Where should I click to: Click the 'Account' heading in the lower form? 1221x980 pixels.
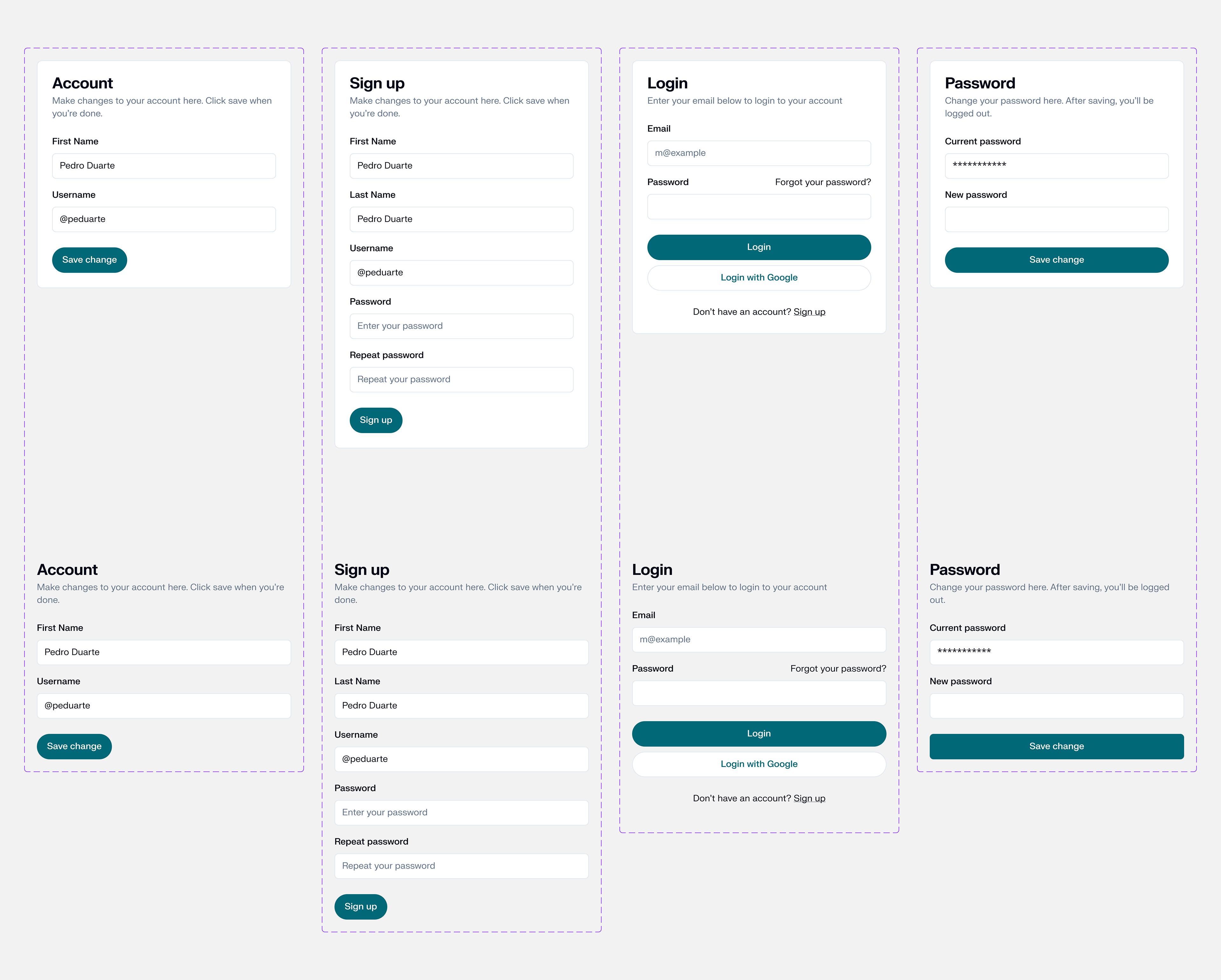coord(67,570)
